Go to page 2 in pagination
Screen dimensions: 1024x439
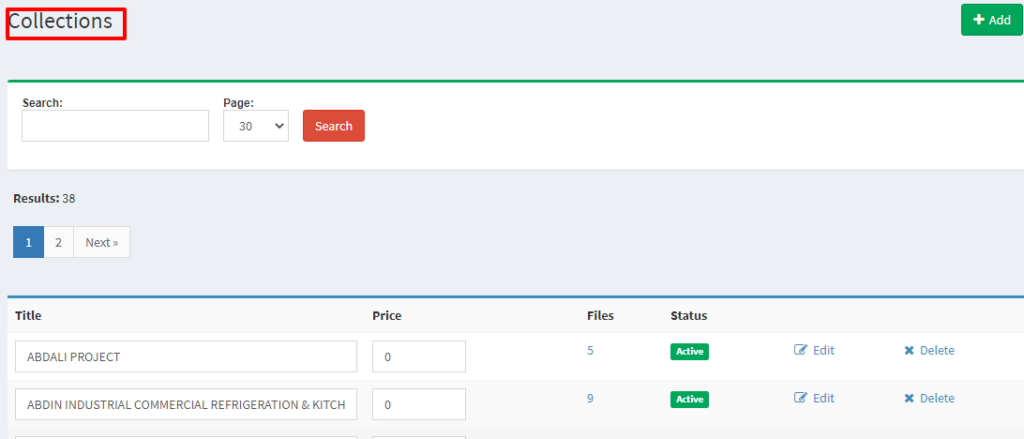tap(58, 242)
